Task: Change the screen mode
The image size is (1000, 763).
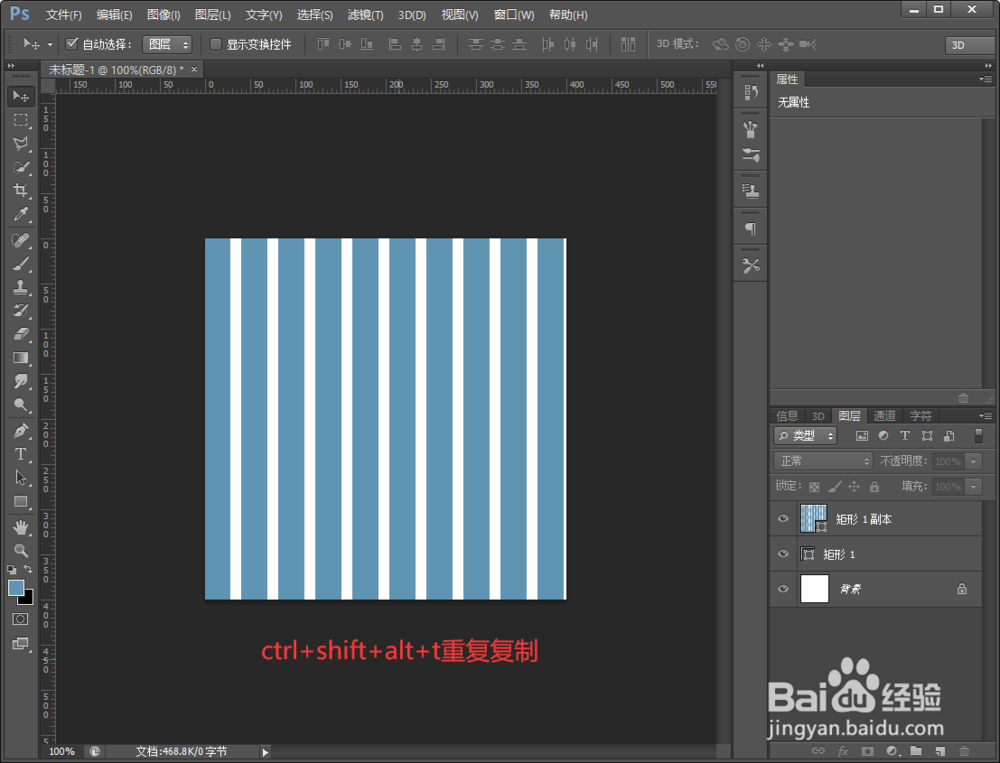Action: 20,644
